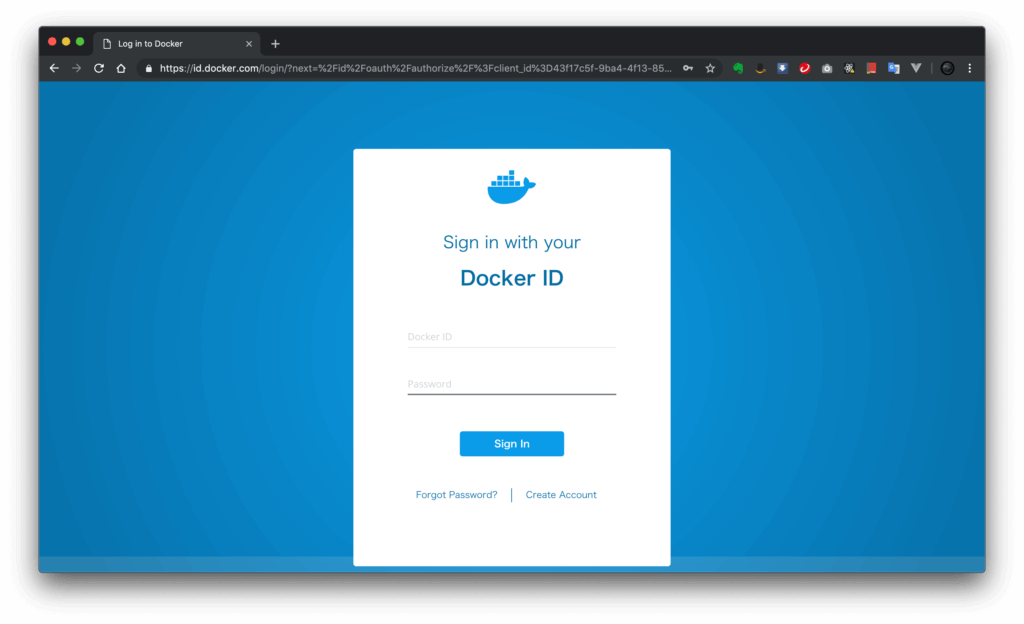Image resolution: width=1024 pixels, height=624 pixels.
Task: Click the Docker whale logo
Action: point(511,187)
